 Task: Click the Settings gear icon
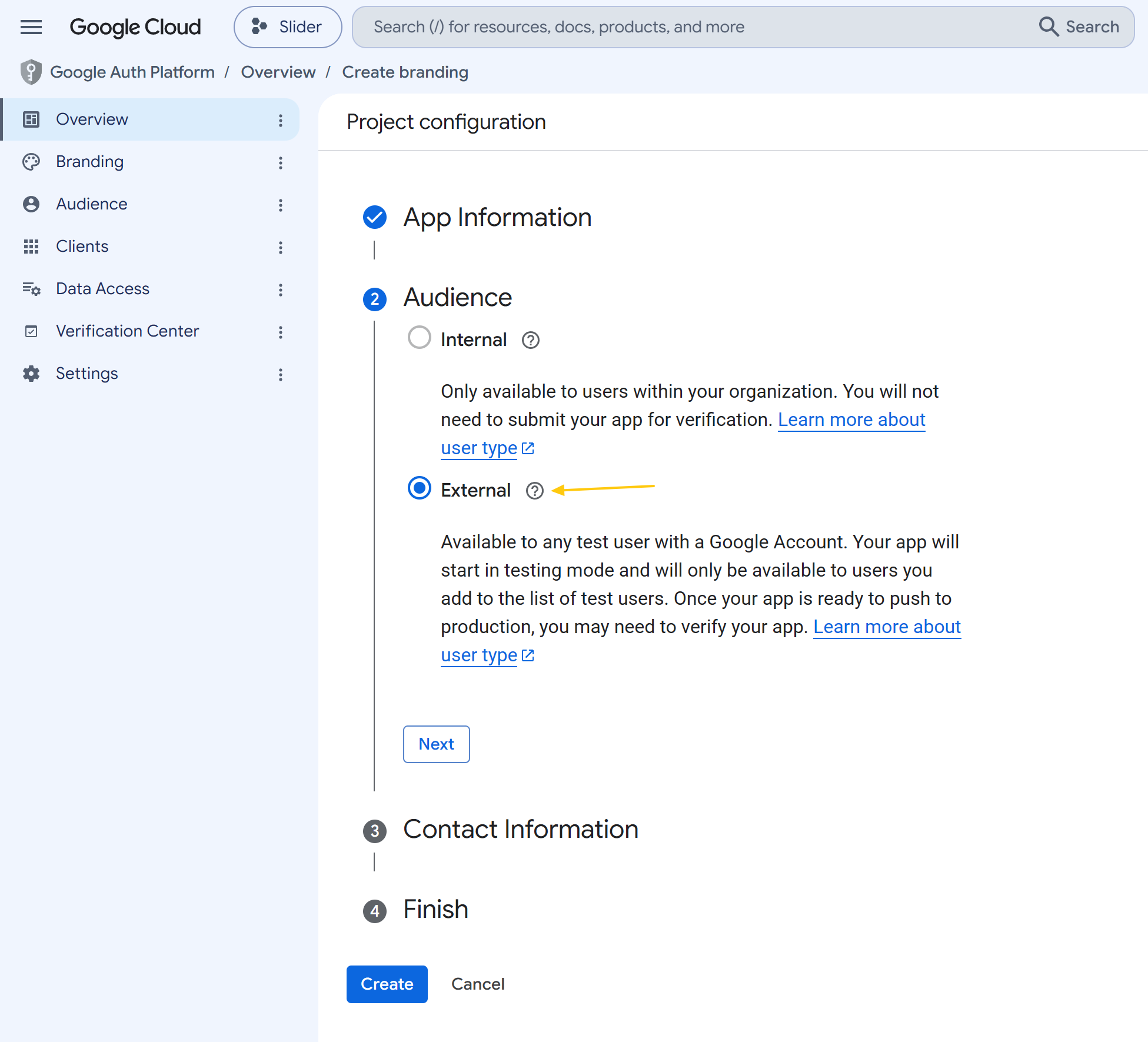[x=31, y=374]
